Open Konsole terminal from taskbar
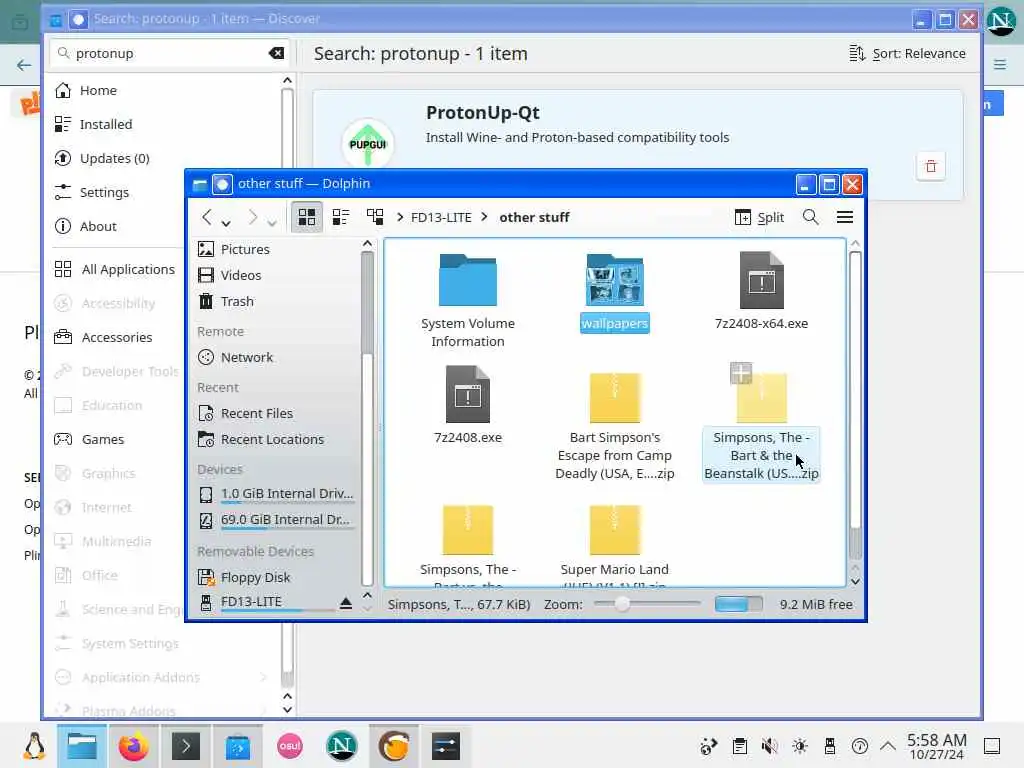Image resolution: width=1024 pixels, height=768 pixels. 185,746
